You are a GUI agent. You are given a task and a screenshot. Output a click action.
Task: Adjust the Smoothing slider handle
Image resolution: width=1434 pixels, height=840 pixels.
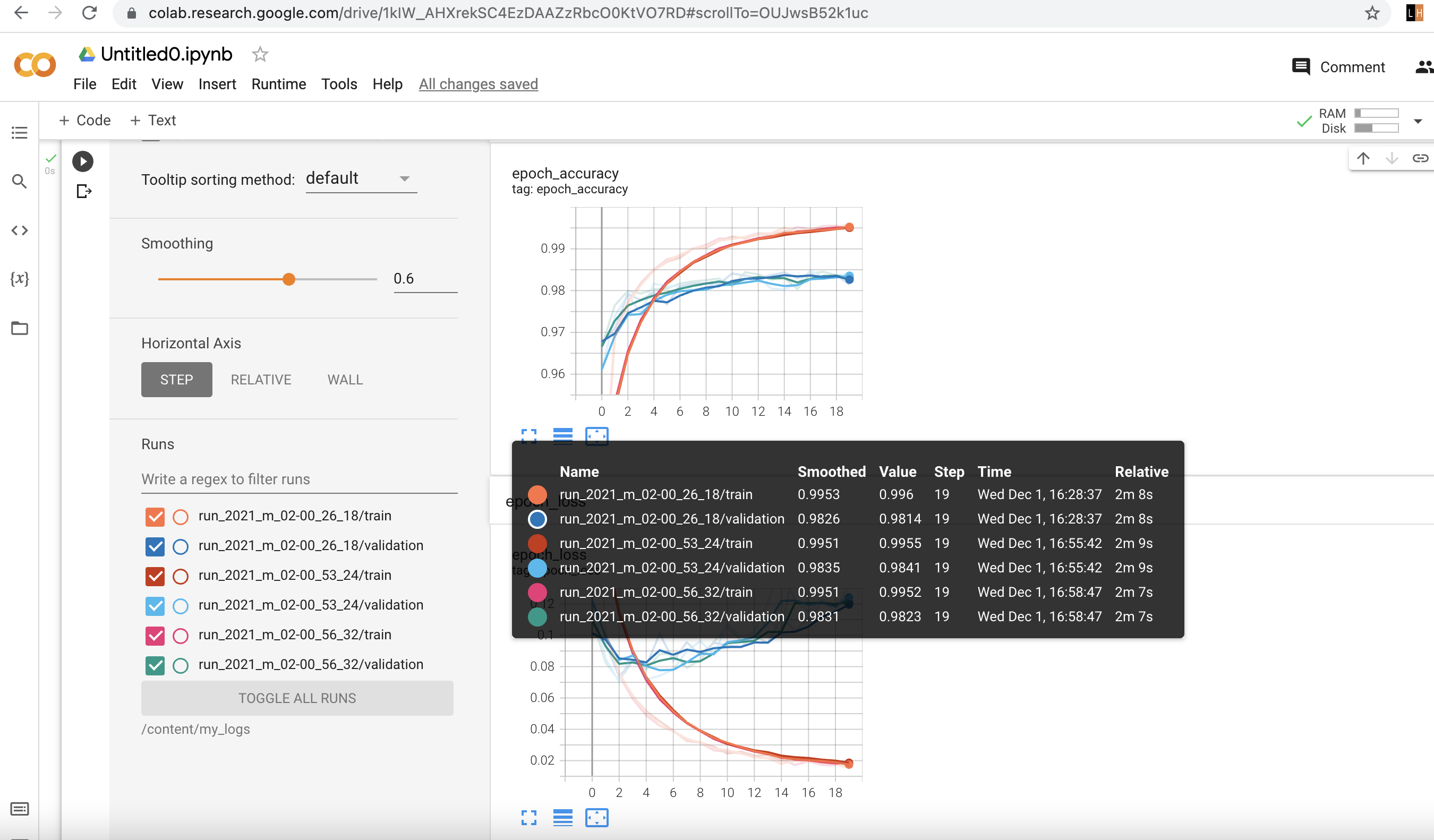[x=289, y=279]
